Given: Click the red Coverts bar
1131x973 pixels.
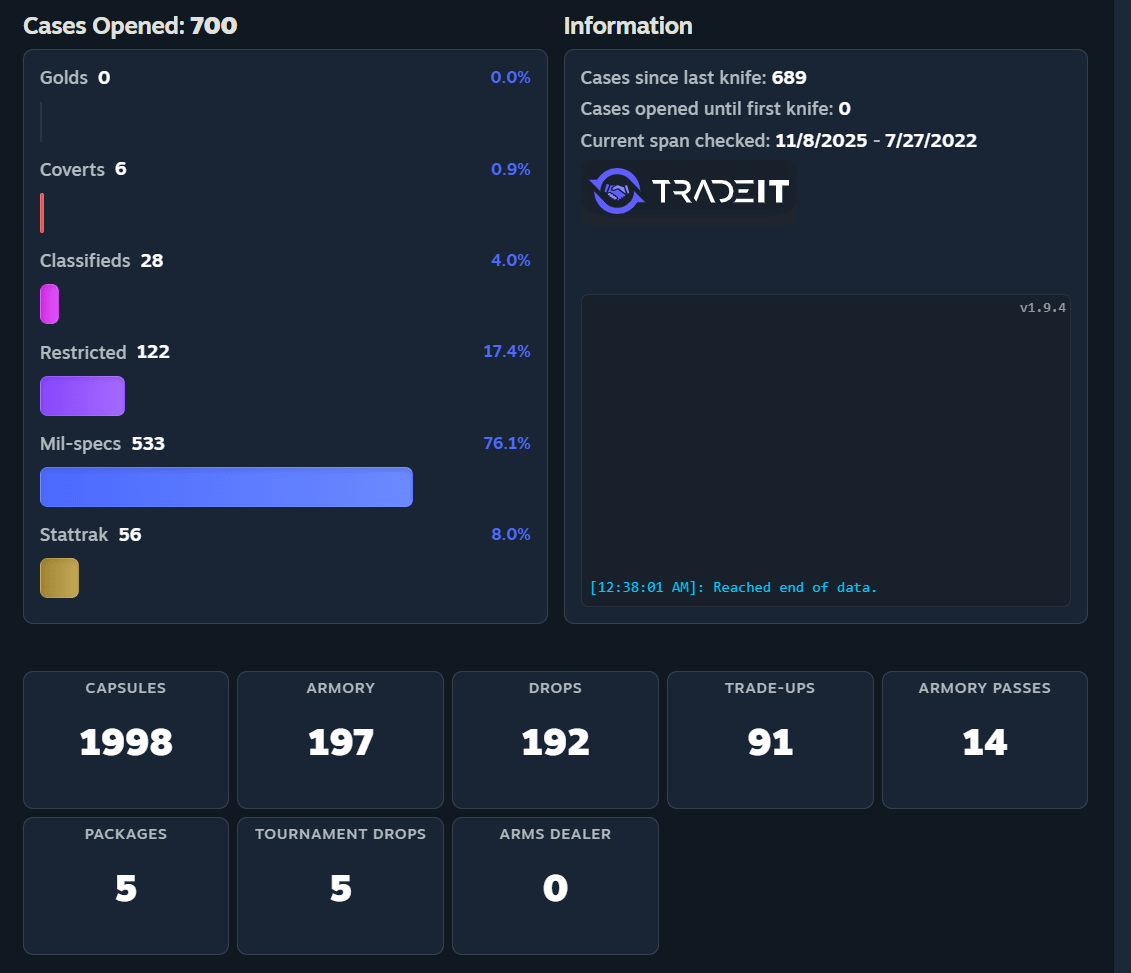Looking at the screenshot, I should 42,213.
